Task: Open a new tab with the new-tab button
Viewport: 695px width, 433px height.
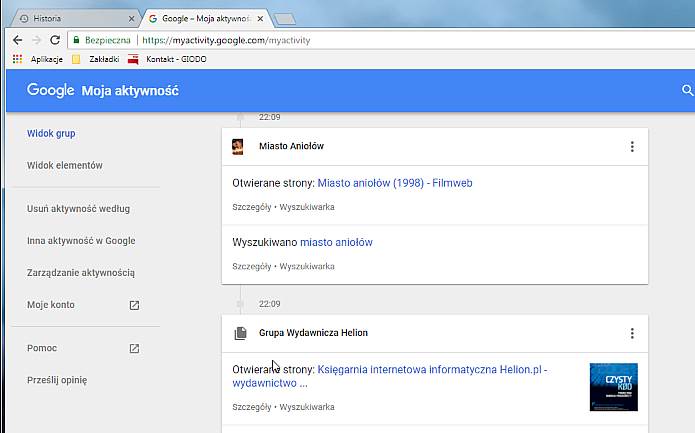Action: 284,19
